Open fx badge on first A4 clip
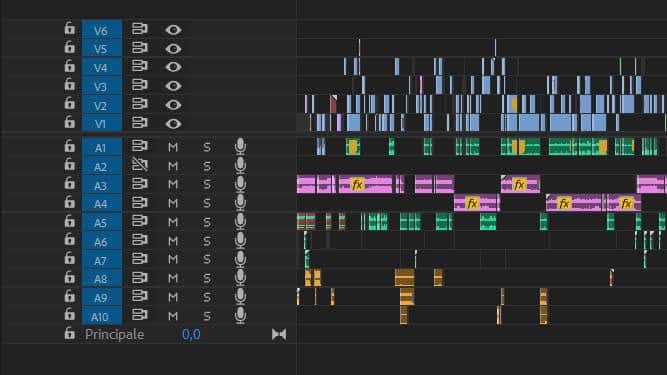 click(472, 203)
